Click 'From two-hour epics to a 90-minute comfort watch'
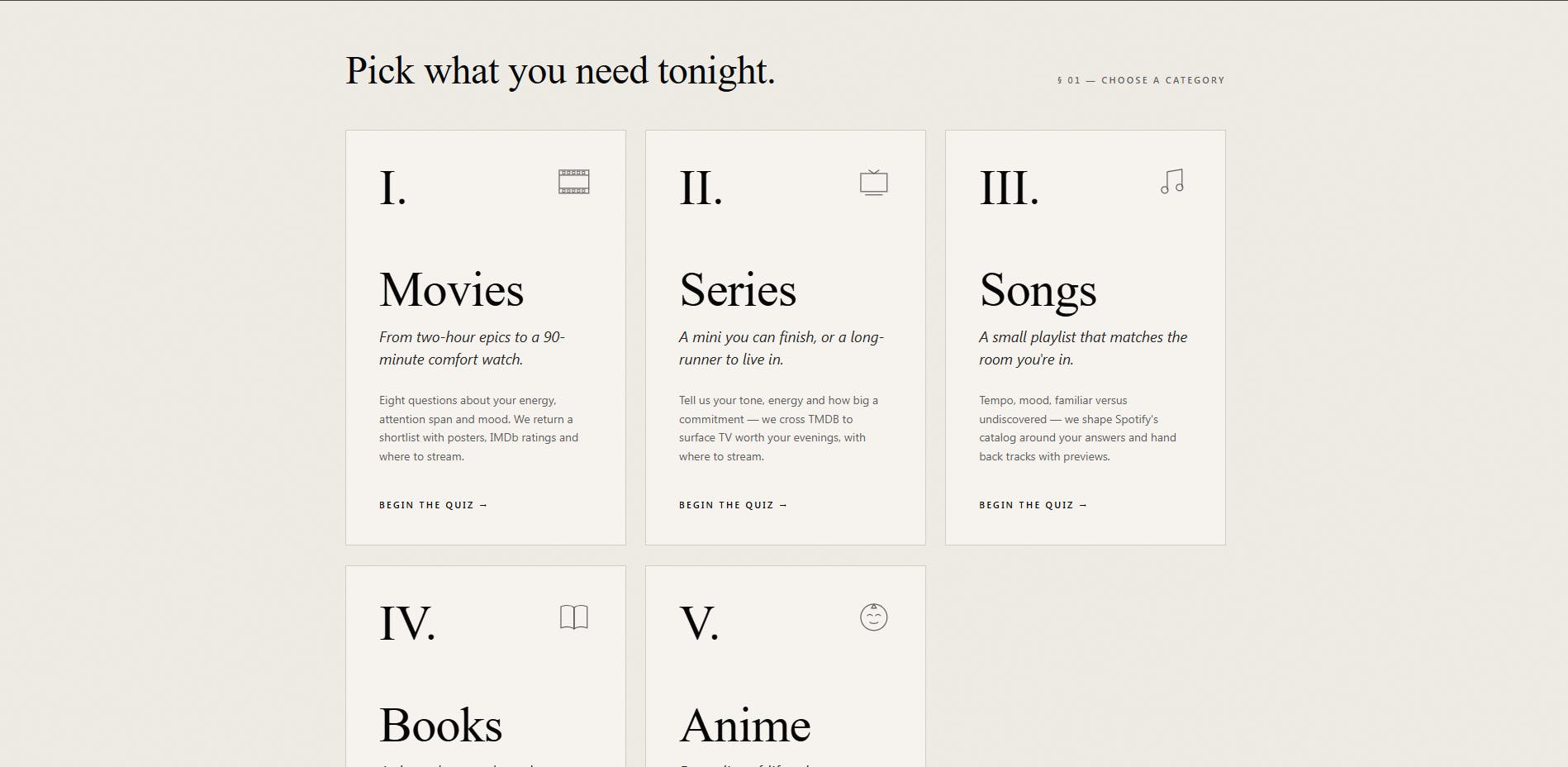The image size is (1568, 767). 472,348
